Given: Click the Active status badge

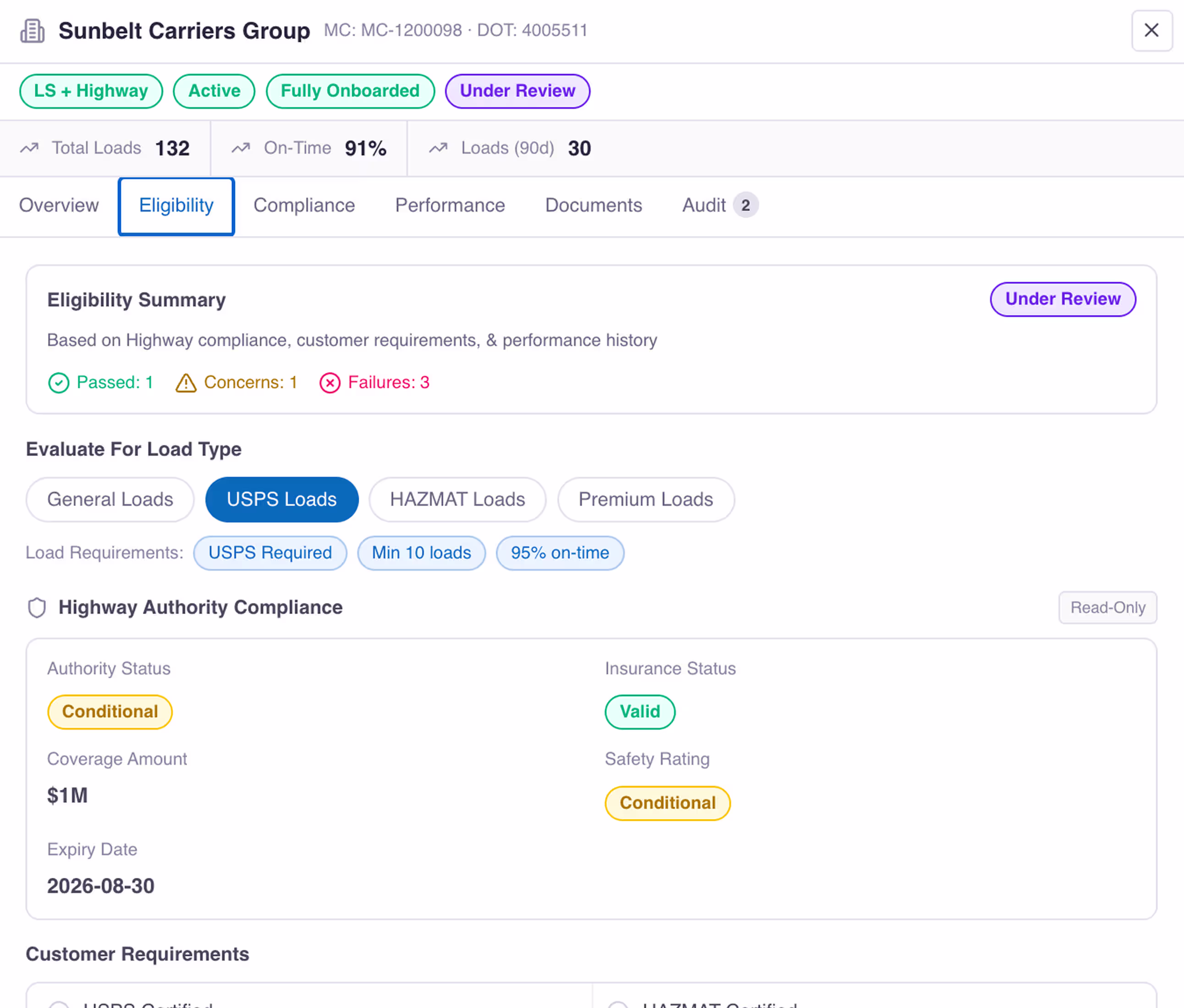Looking at the screenshot, I should (x=214, y=92).
